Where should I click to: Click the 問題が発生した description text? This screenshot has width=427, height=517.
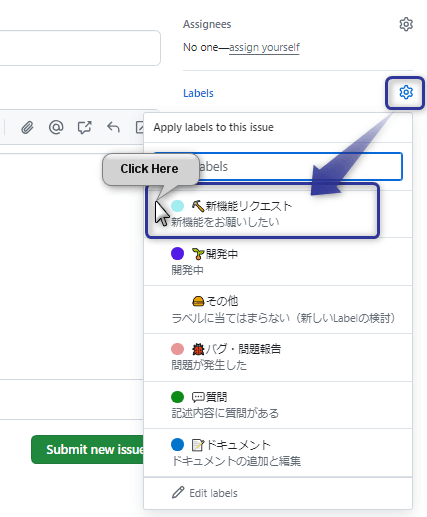click(x=209, y=365)
